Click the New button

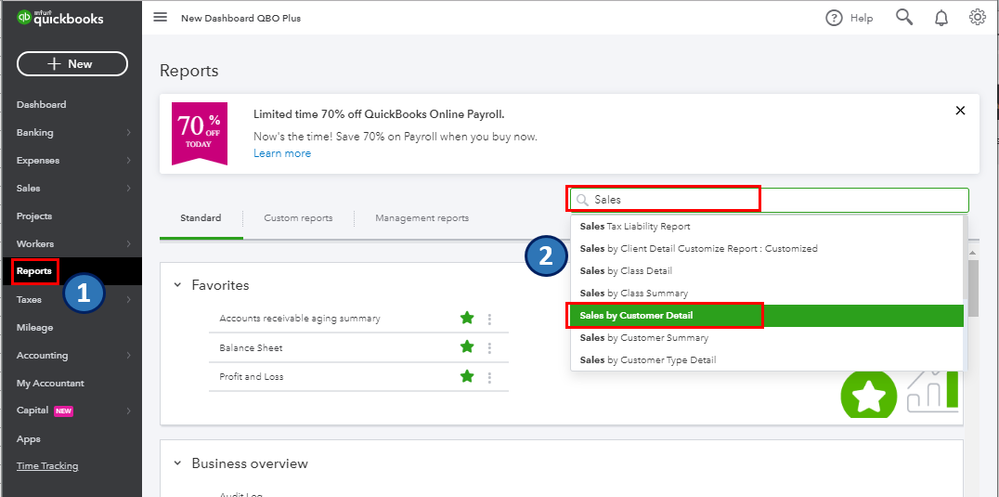click(72, 64)
